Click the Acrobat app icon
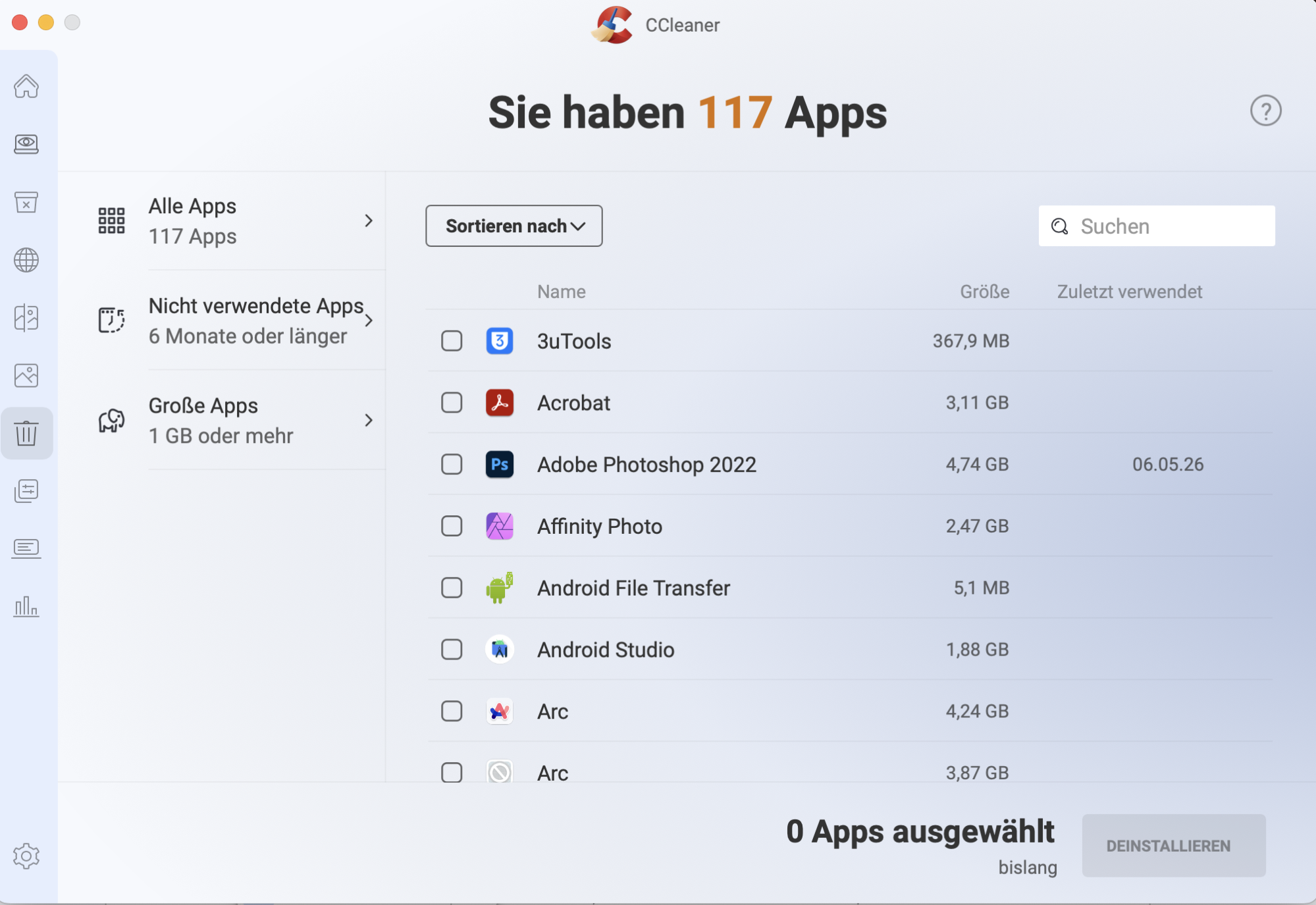The width and height of the screenshot is (1316, 905). (x=500, y=403)
